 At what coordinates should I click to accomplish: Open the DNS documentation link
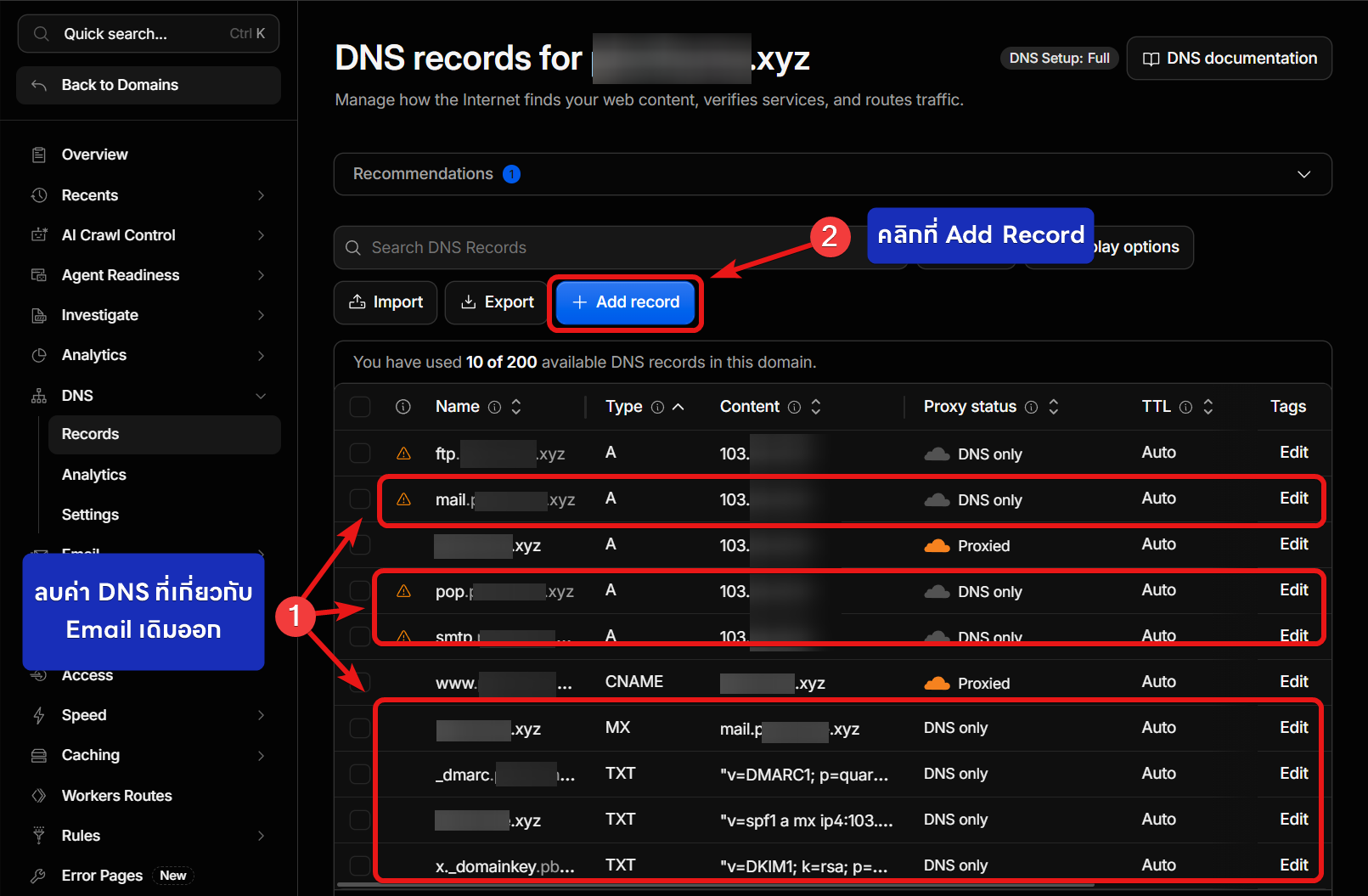coord(1229,59)
